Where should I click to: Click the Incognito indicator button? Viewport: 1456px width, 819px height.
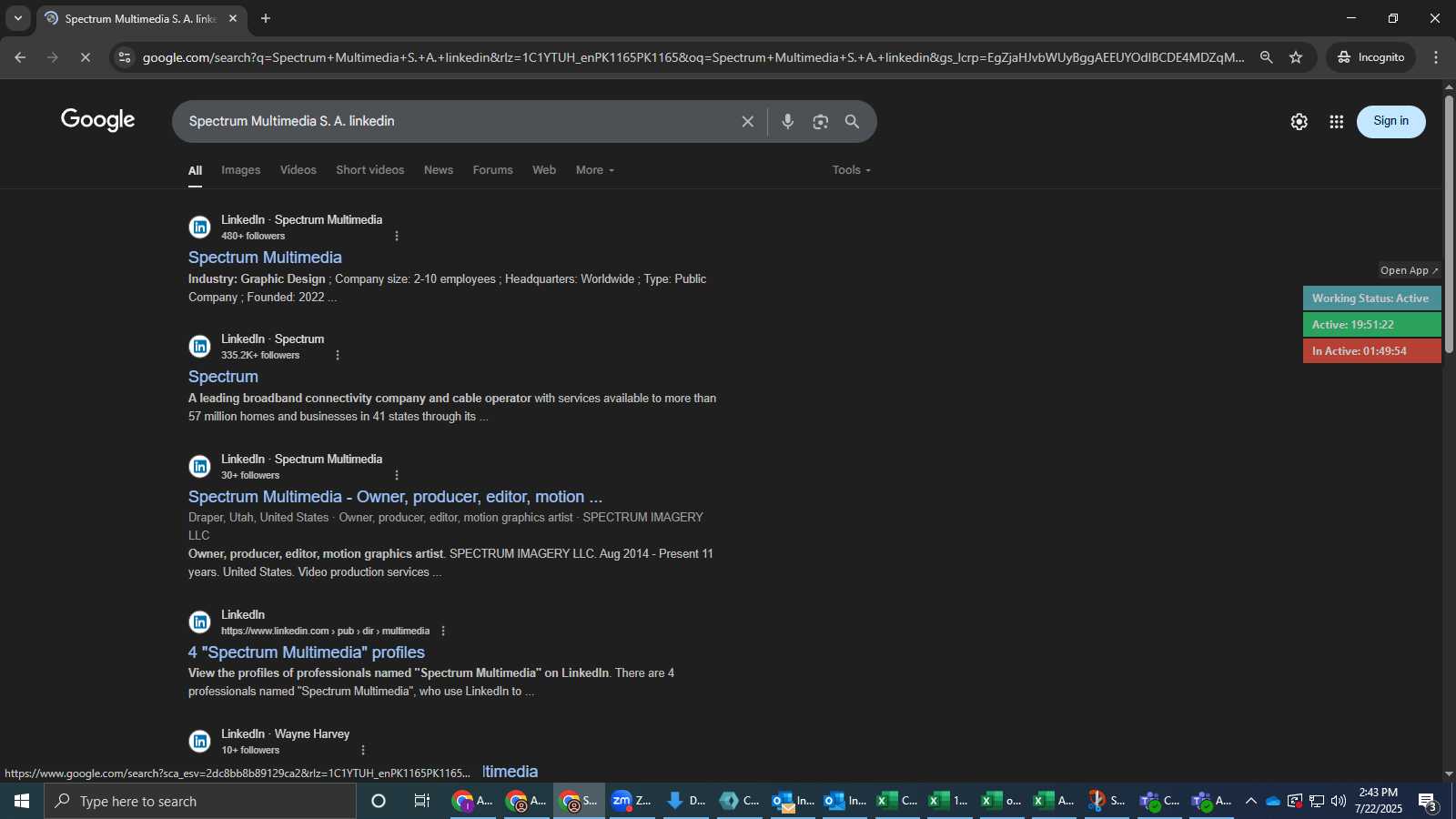1371,57
